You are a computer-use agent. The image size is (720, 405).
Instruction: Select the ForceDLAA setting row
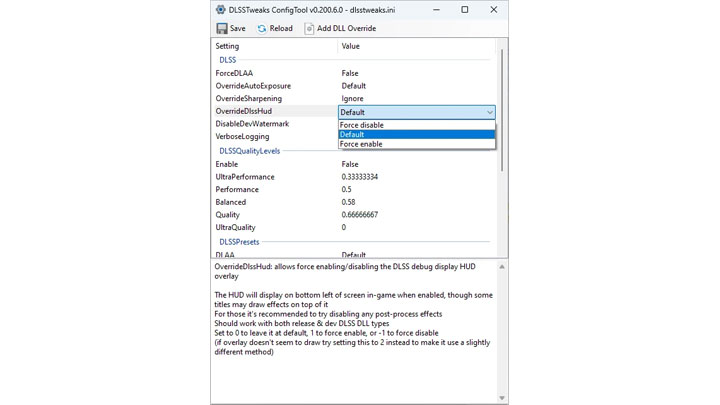234,73
